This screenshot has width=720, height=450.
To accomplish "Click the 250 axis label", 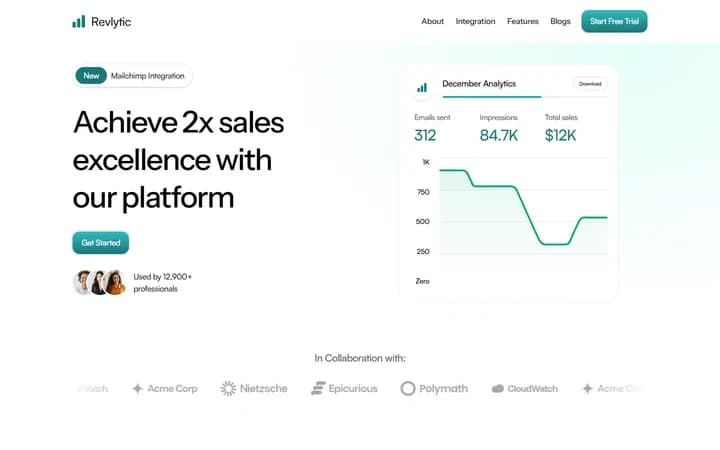I will pos(423,251).
